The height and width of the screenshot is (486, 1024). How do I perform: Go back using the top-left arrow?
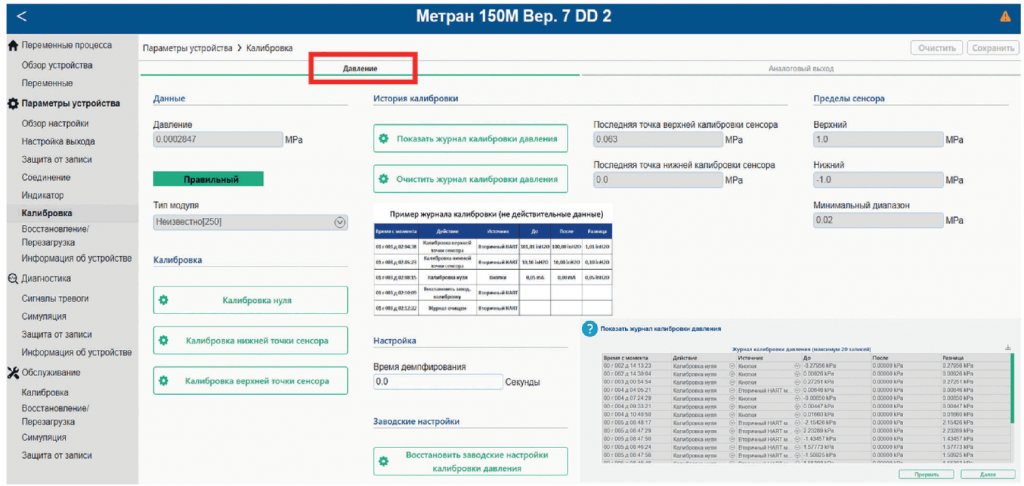point(22,16)
